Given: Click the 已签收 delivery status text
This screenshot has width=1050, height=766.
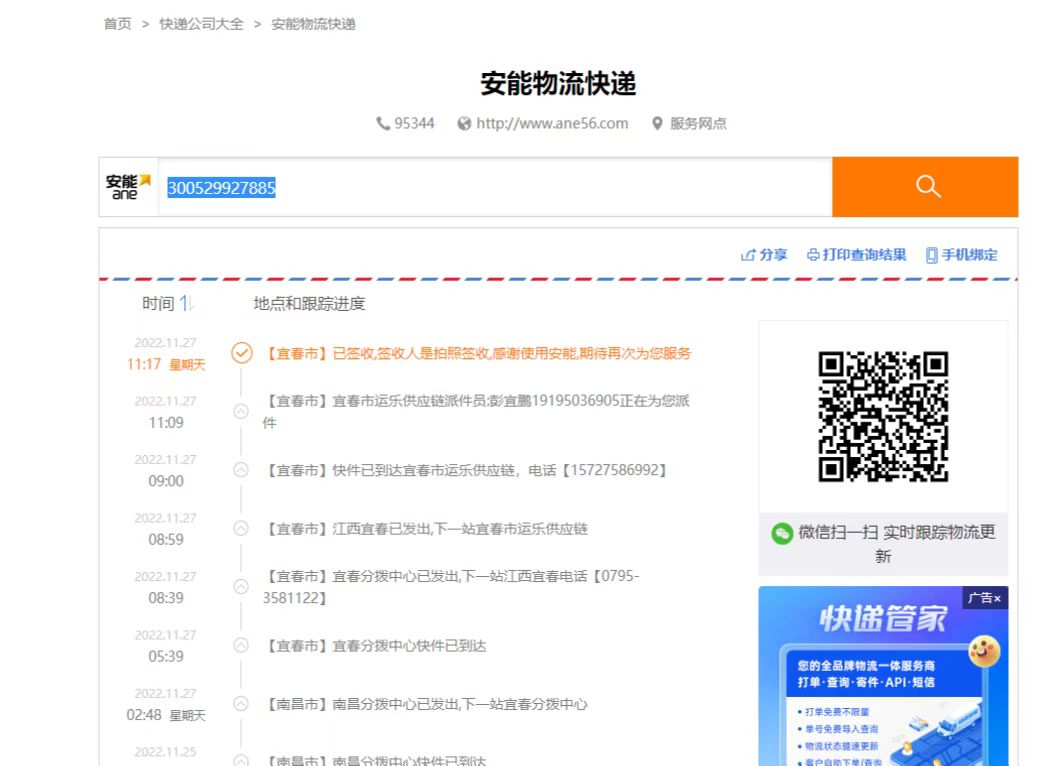Looking at the screenshot, I should coord(477,354).
